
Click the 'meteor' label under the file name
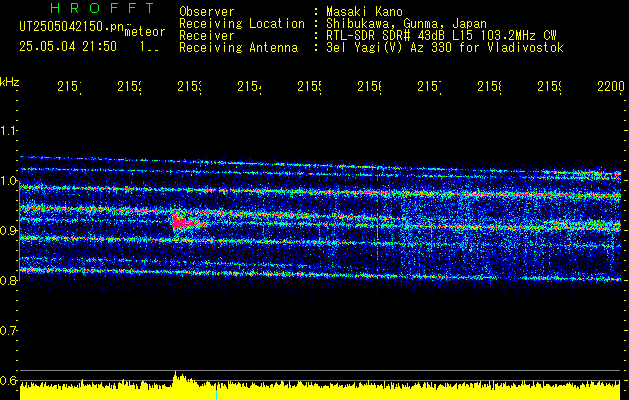tap(145, 32)
